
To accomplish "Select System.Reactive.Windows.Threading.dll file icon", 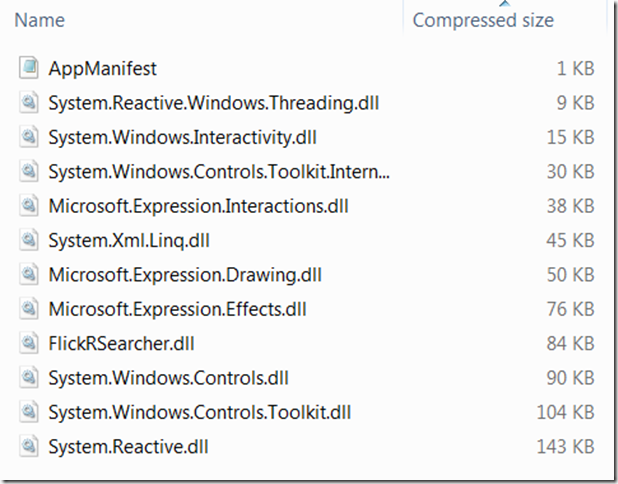I will click(29, 102).
